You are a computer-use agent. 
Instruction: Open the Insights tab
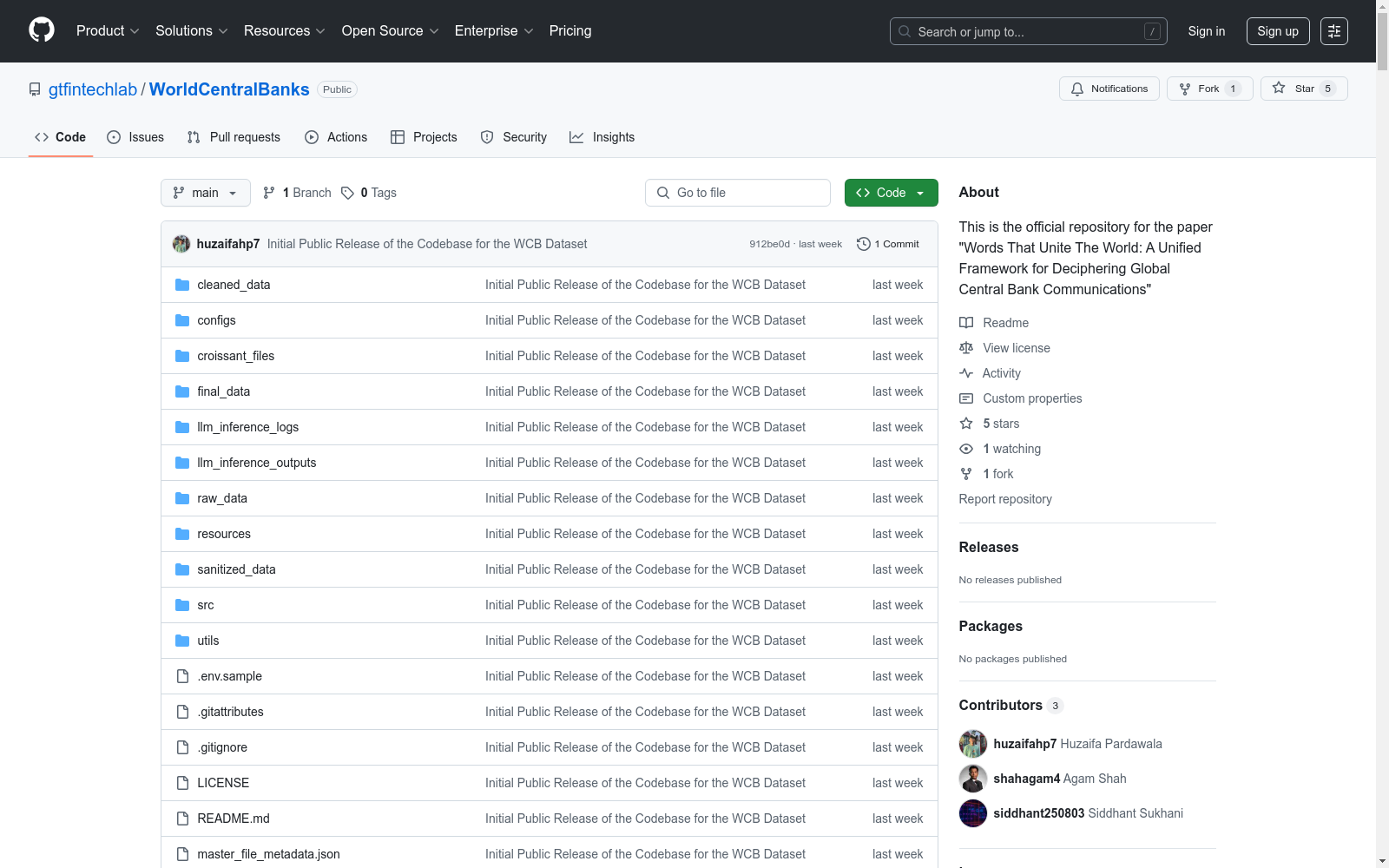point(602,137)
